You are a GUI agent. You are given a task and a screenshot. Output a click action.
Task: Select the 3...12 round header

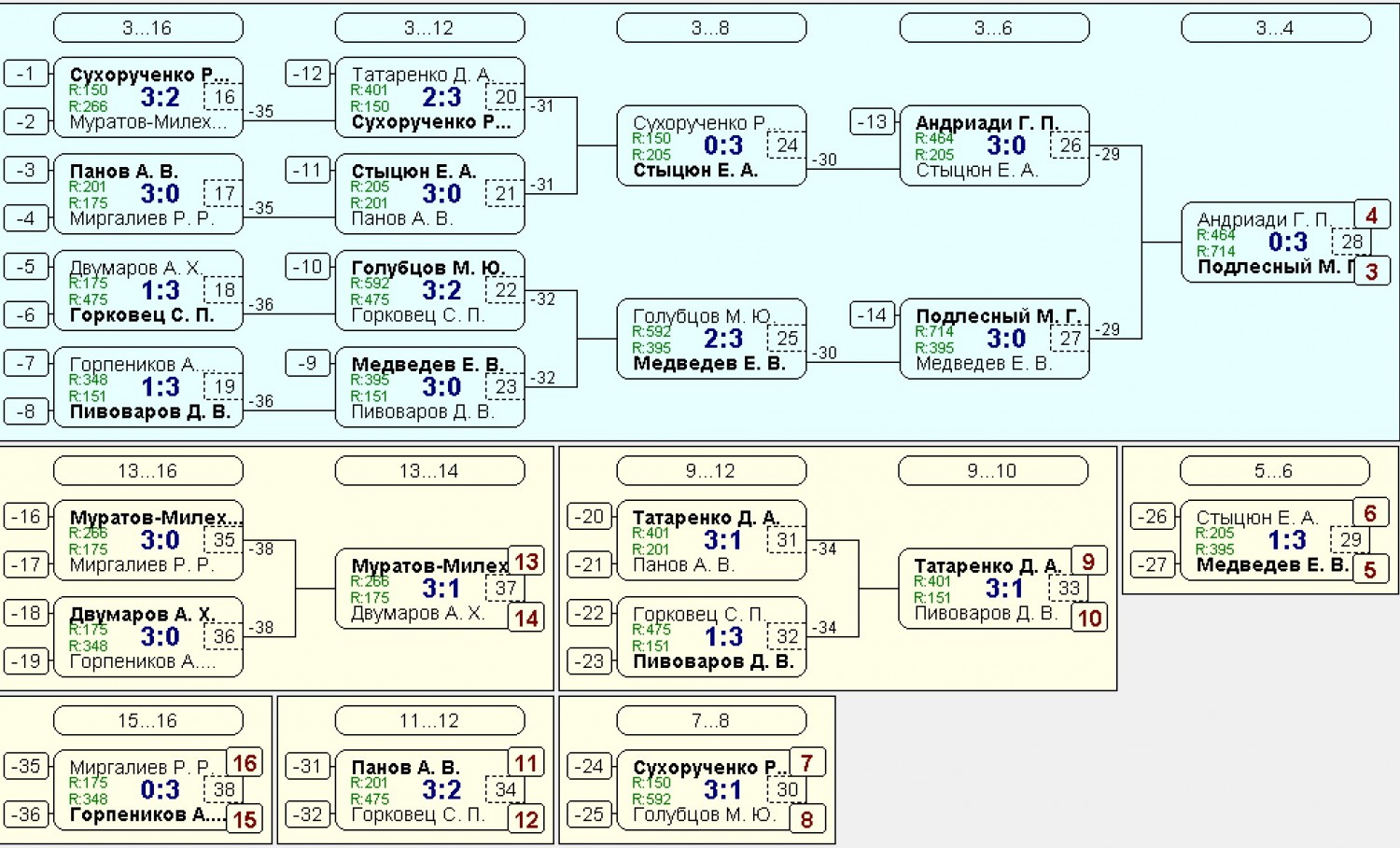pyautogui.click(x=429, y=28)
